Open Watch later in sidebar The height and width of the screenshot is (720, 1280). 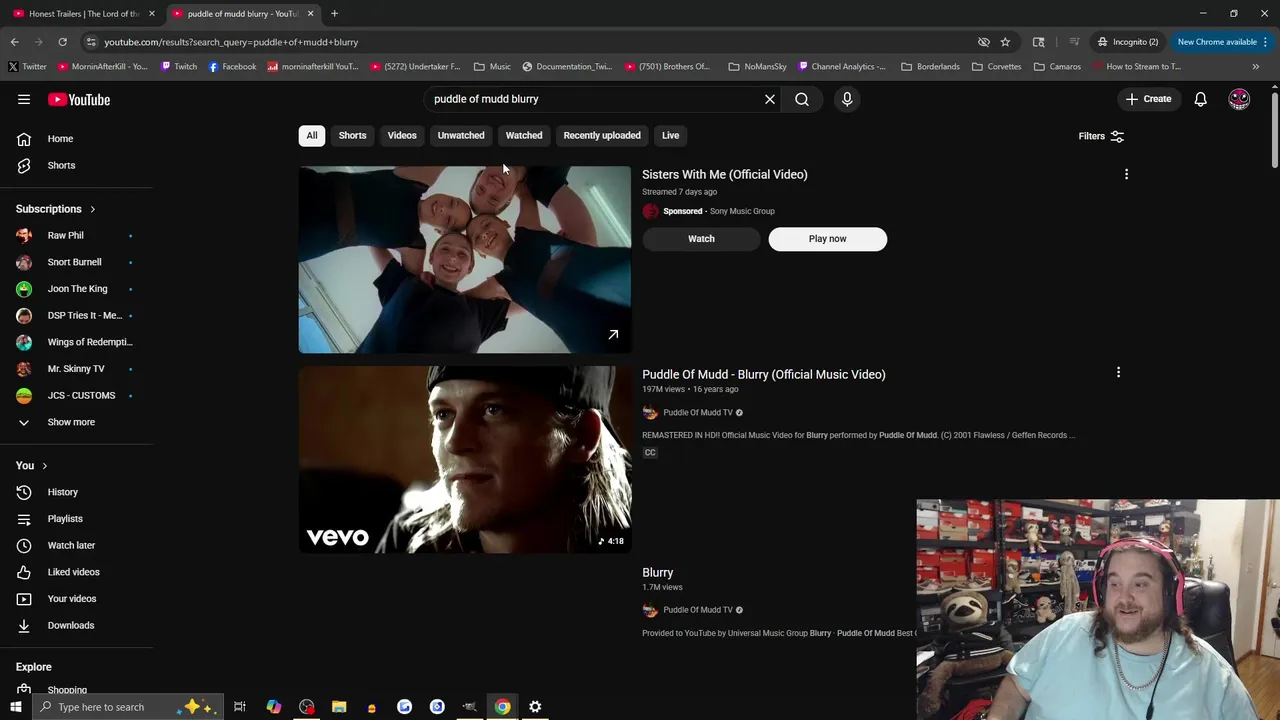click(x=71, y=545)
